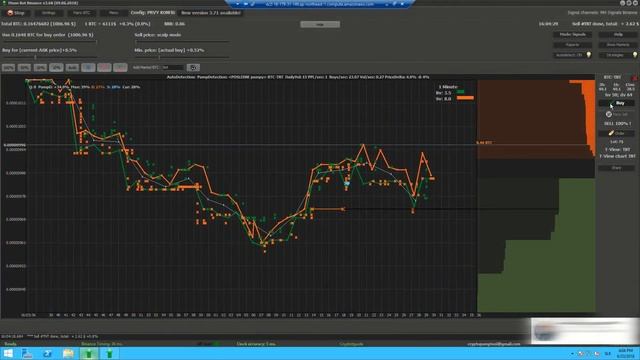640x360 pixels.
Task: Click the Order button with pencil icon
Action: pyautogui.click(x=616, y=133)
